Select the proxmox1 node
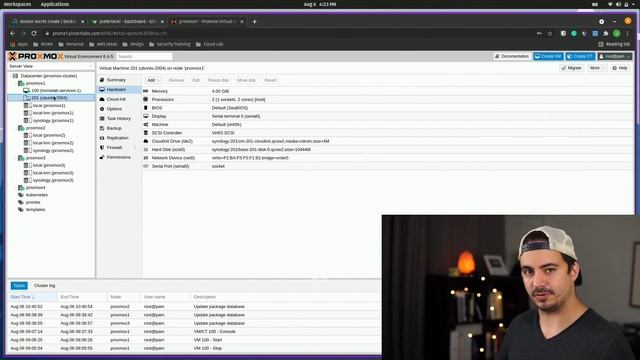Screen dimensions: 640x360 pos(36,83)
